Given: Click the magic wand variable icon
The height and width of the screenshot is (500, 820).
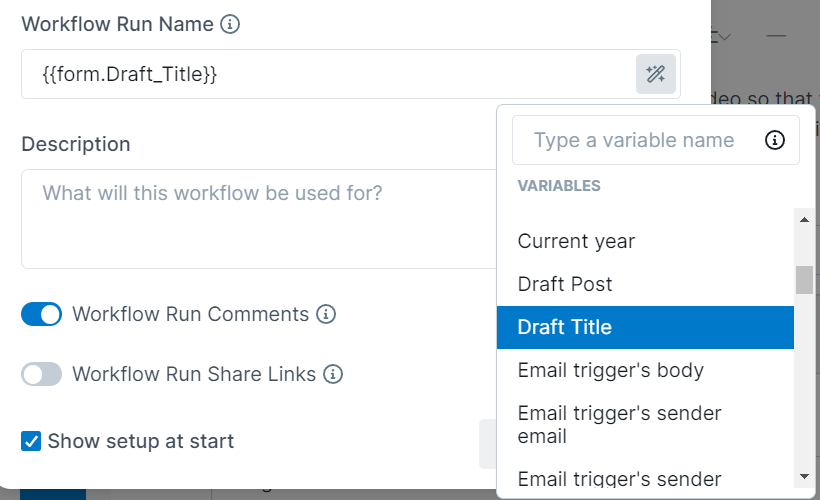Looking at the screenshot, I should click(x=656, y=74).
